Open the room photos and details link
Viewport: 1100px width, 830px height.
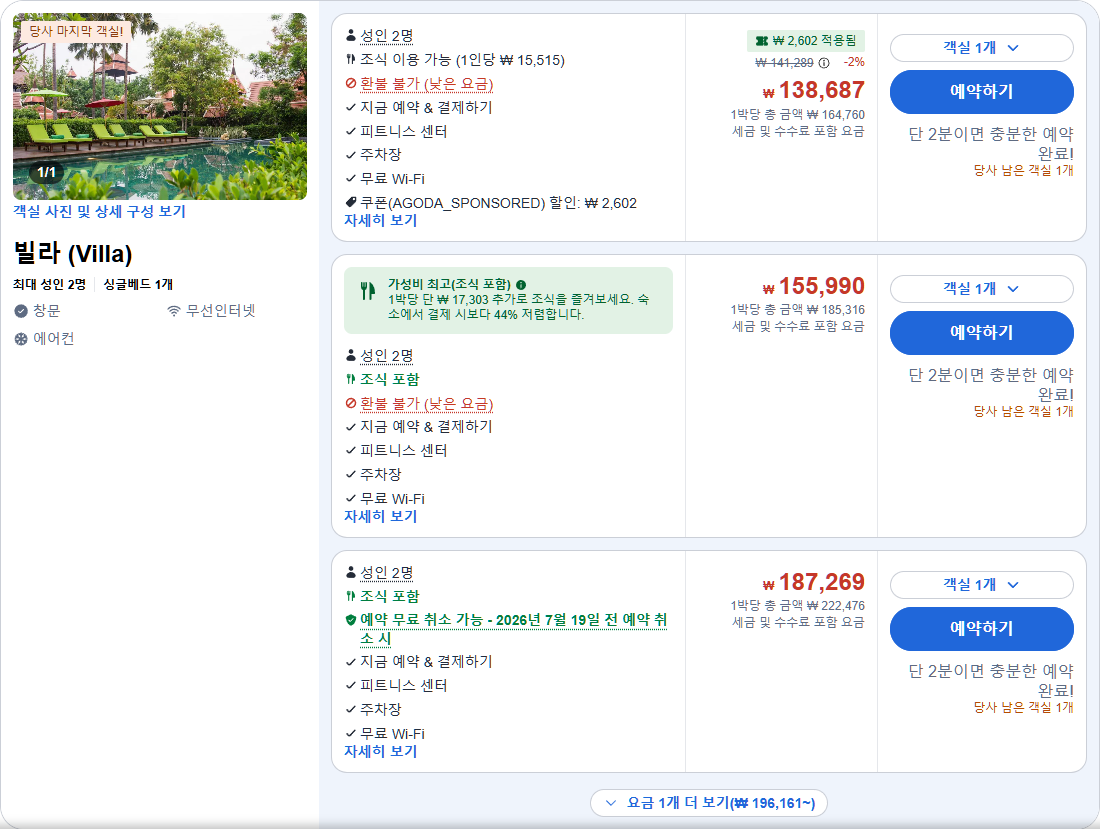click(100, 211)
